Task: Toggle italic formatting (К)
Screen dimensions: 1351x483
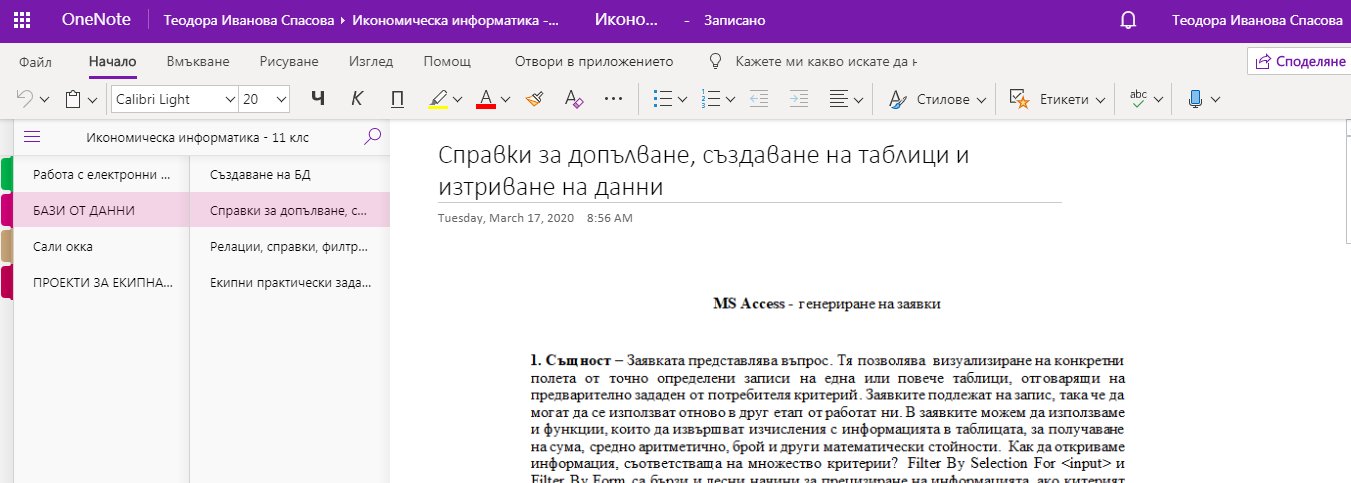Action: [357, 99]
